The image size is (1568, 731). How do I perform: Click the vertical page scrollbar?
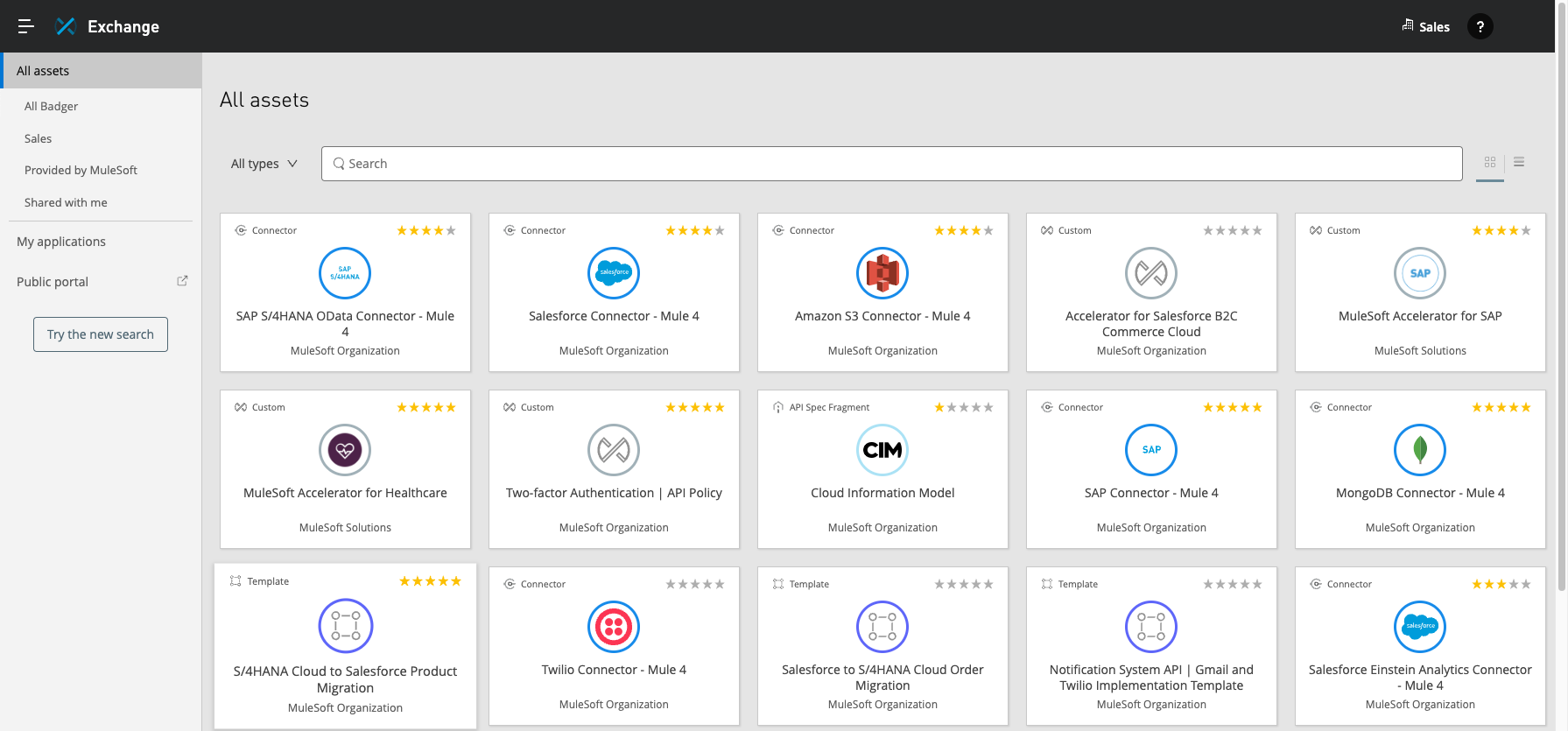pyautogui.click(x=1561, y=298)
